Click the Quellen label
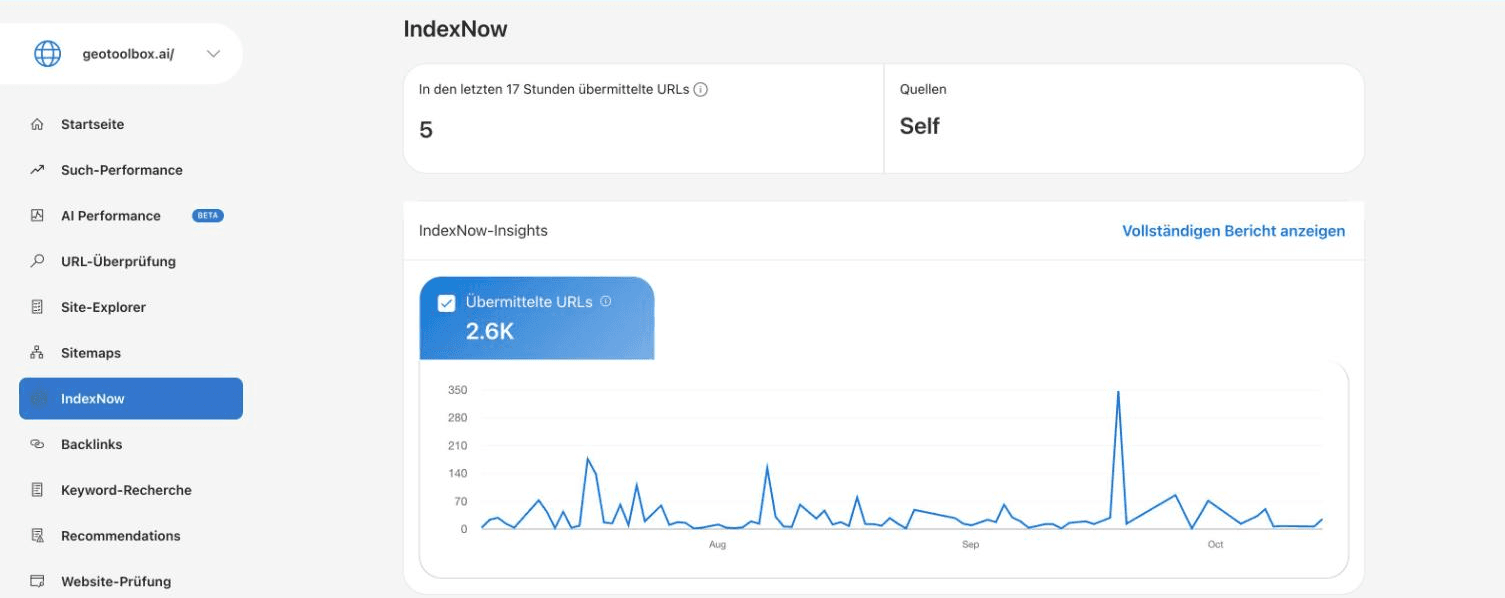 [x=923, y=89]
